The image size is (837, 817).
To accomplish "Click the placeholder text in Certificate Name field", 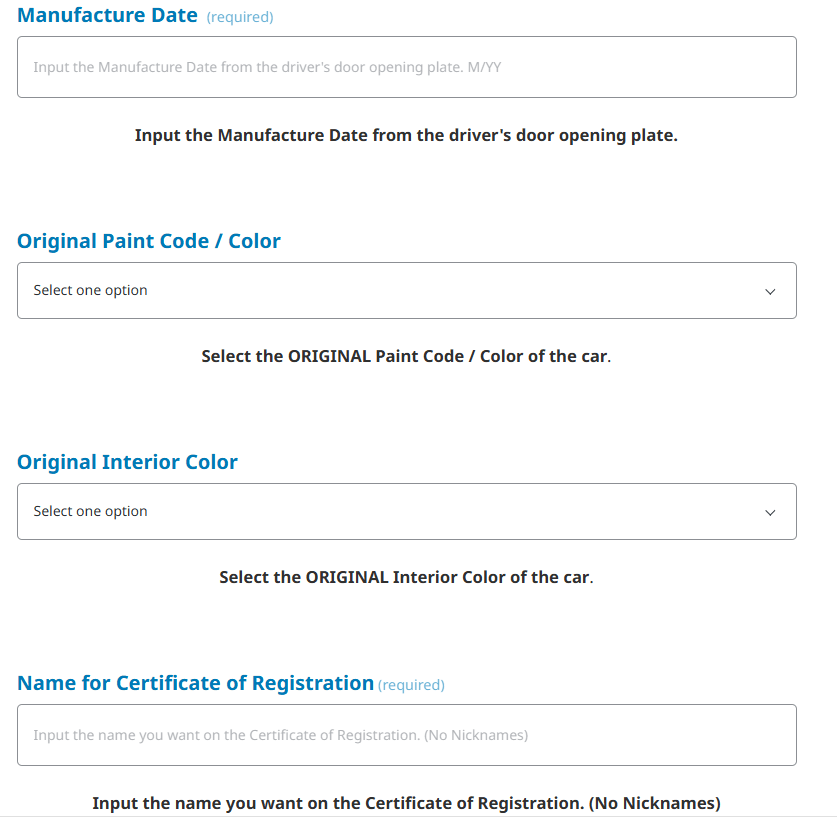I will point(280,735).
